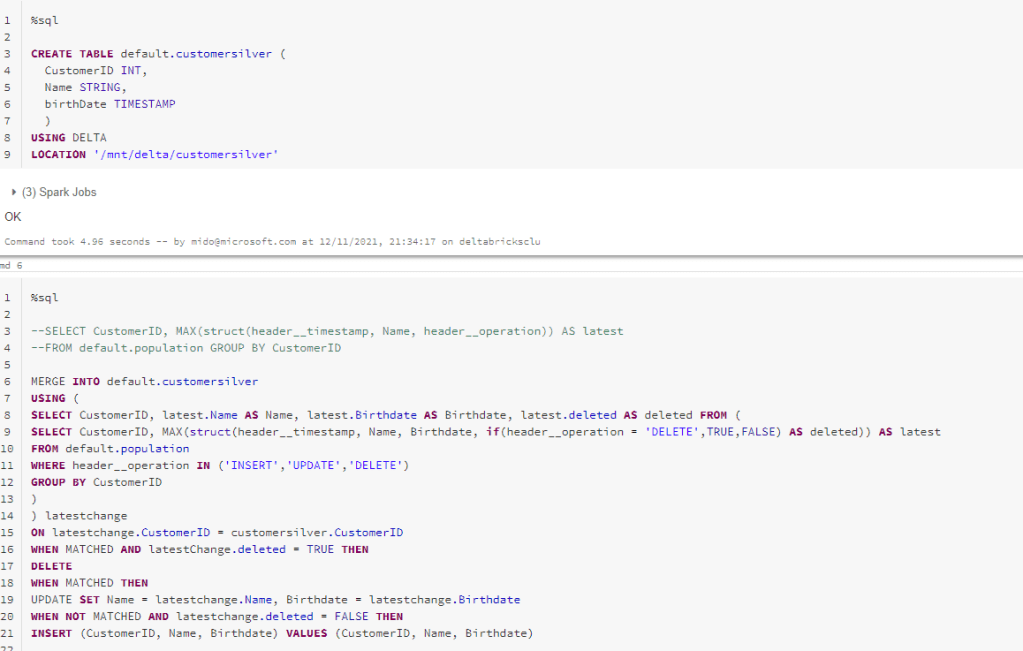Click the OK output result text
The width and height of the screenshot is (1023, 651).
[x=13, y=216]
